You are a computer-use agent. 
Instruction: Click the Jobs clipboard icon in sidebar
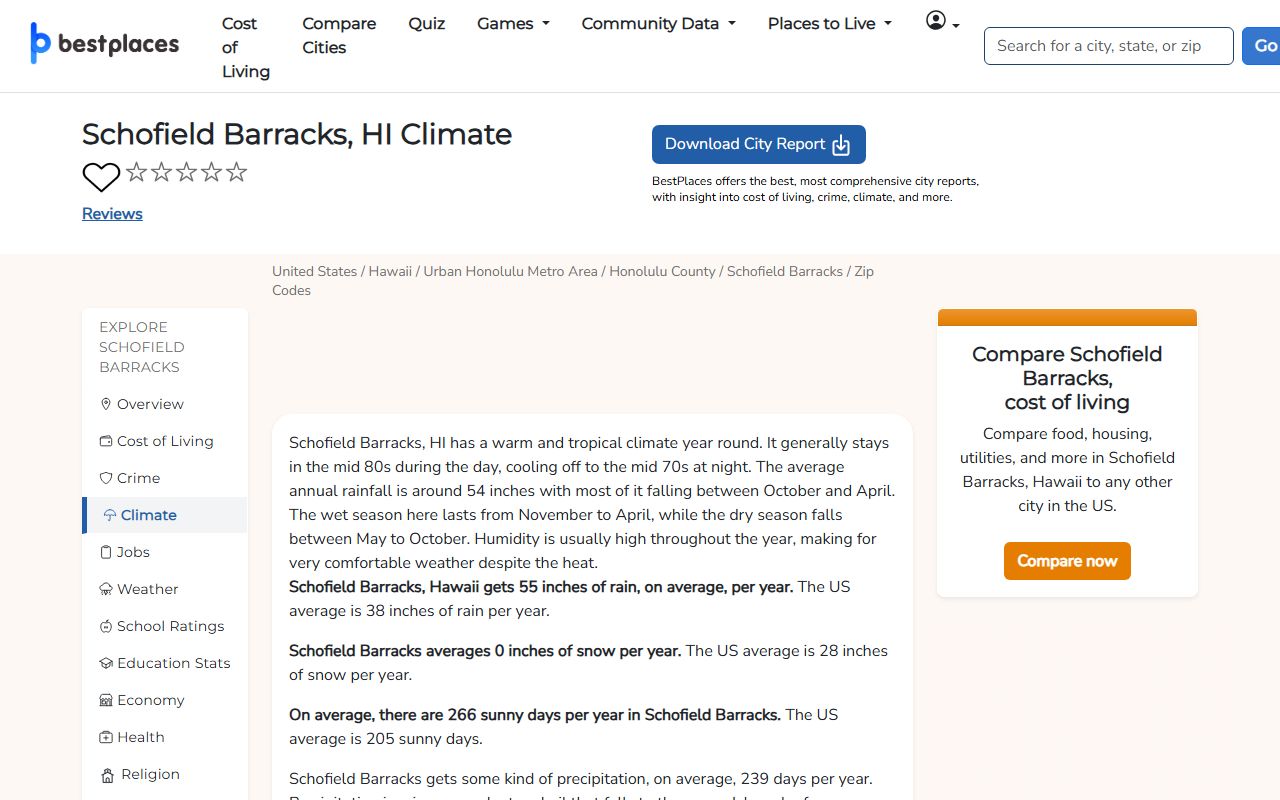[106, 552]
